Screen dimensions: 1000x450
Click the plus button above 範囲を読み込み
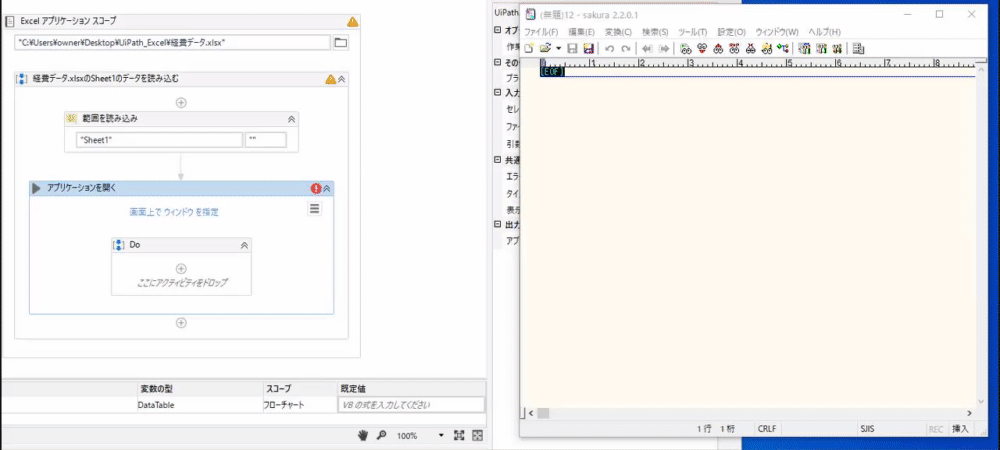click(181, 102)
